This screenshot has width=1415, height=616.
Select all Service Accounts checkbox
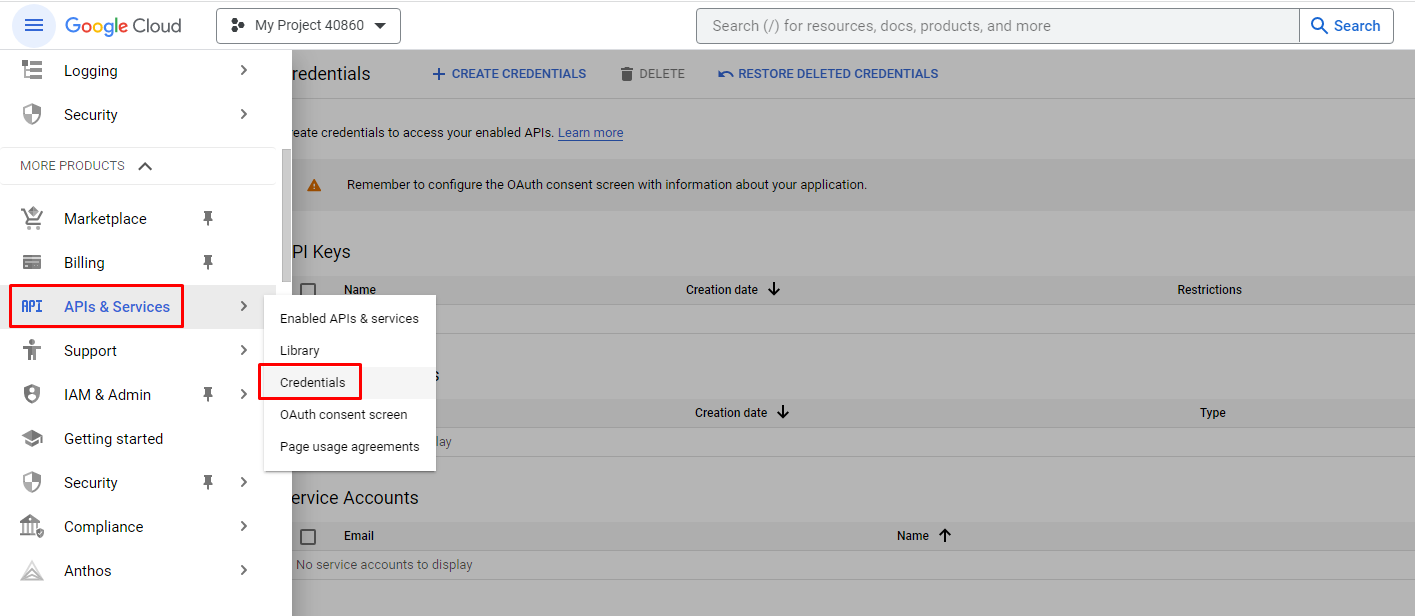[x=308, y=536]
